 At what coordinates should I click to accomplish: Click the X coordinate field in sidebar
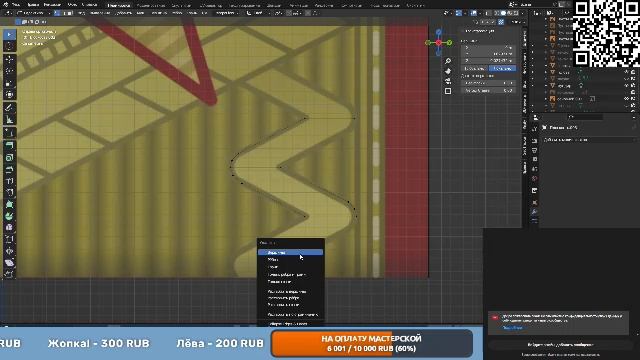(489, 47)
